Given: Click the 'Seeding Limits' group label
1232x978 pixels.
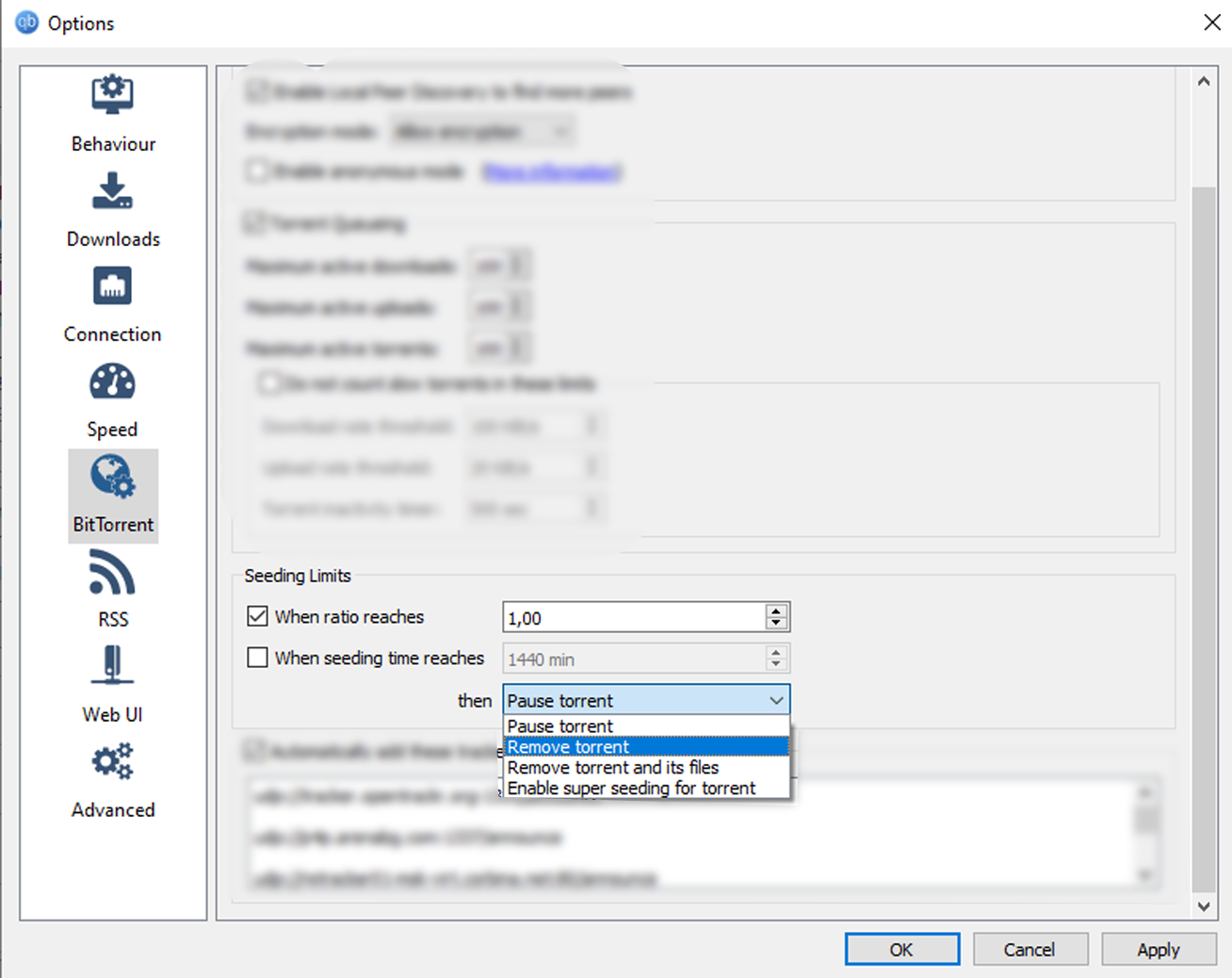Looking at the screenshot, I should coord(298,576).
